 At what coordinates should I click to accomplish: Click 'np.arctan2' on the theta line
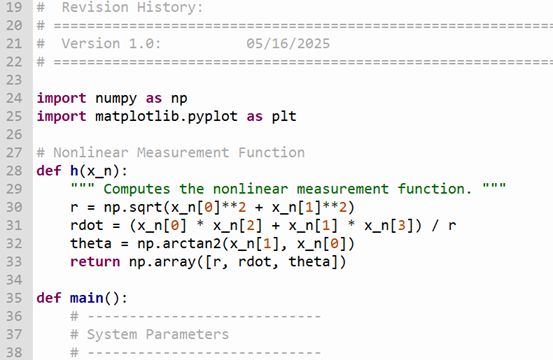(179, 244)
